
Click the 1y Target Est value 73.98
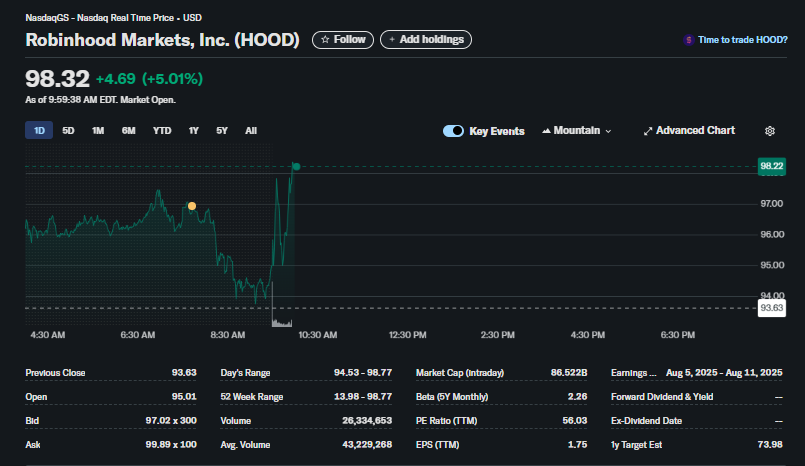pyautogui.click(x=770, y=444)
